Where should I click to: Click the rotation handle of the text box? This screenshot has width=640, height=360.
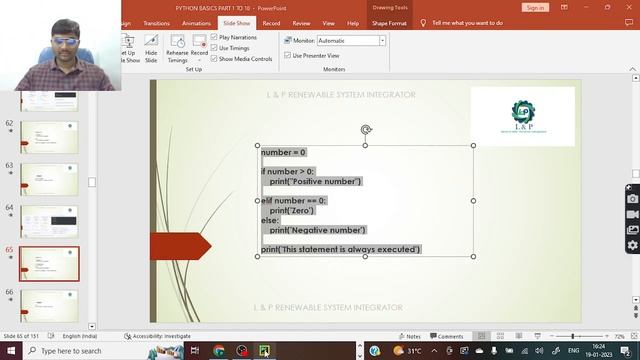(x=366, y=130)
